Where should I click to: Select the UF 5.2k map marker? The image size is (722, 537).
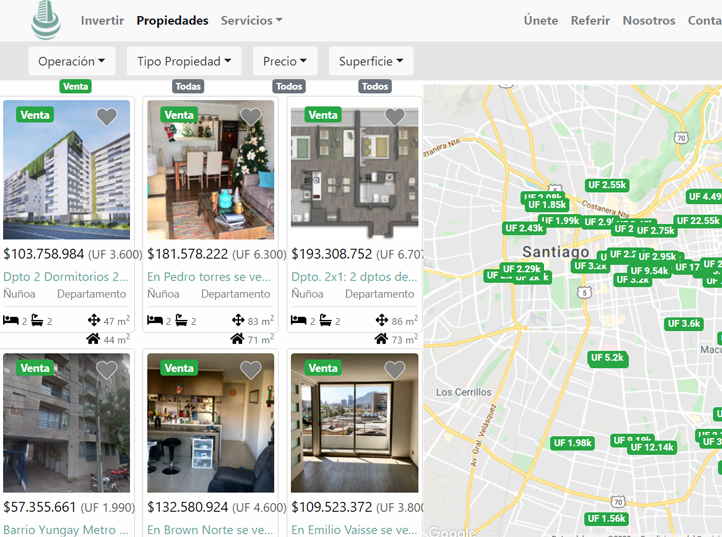point(607,357)
